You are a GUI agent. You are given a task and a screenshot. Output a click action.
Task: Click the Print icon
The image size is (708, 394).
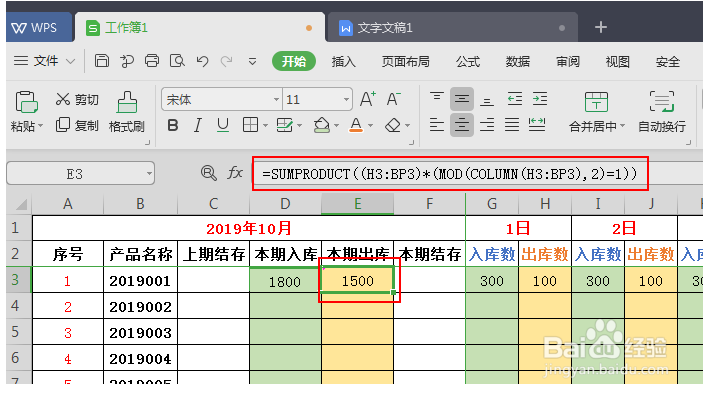click(x=152, y=61)
